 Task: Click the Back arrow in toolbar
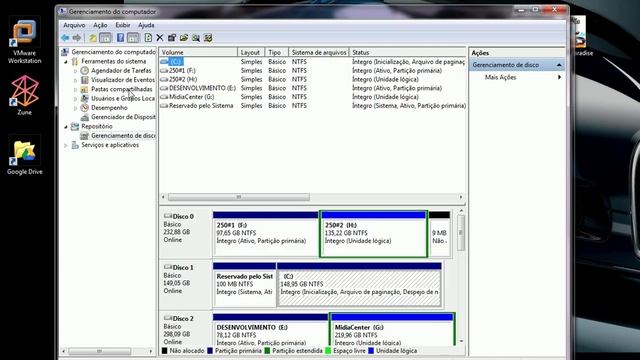click(65, 38)
